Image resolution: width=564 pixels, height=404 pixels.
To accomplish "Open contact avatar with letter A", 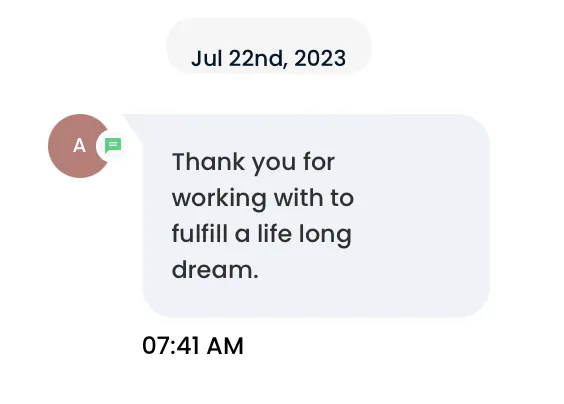I will (x=79, y=146).
